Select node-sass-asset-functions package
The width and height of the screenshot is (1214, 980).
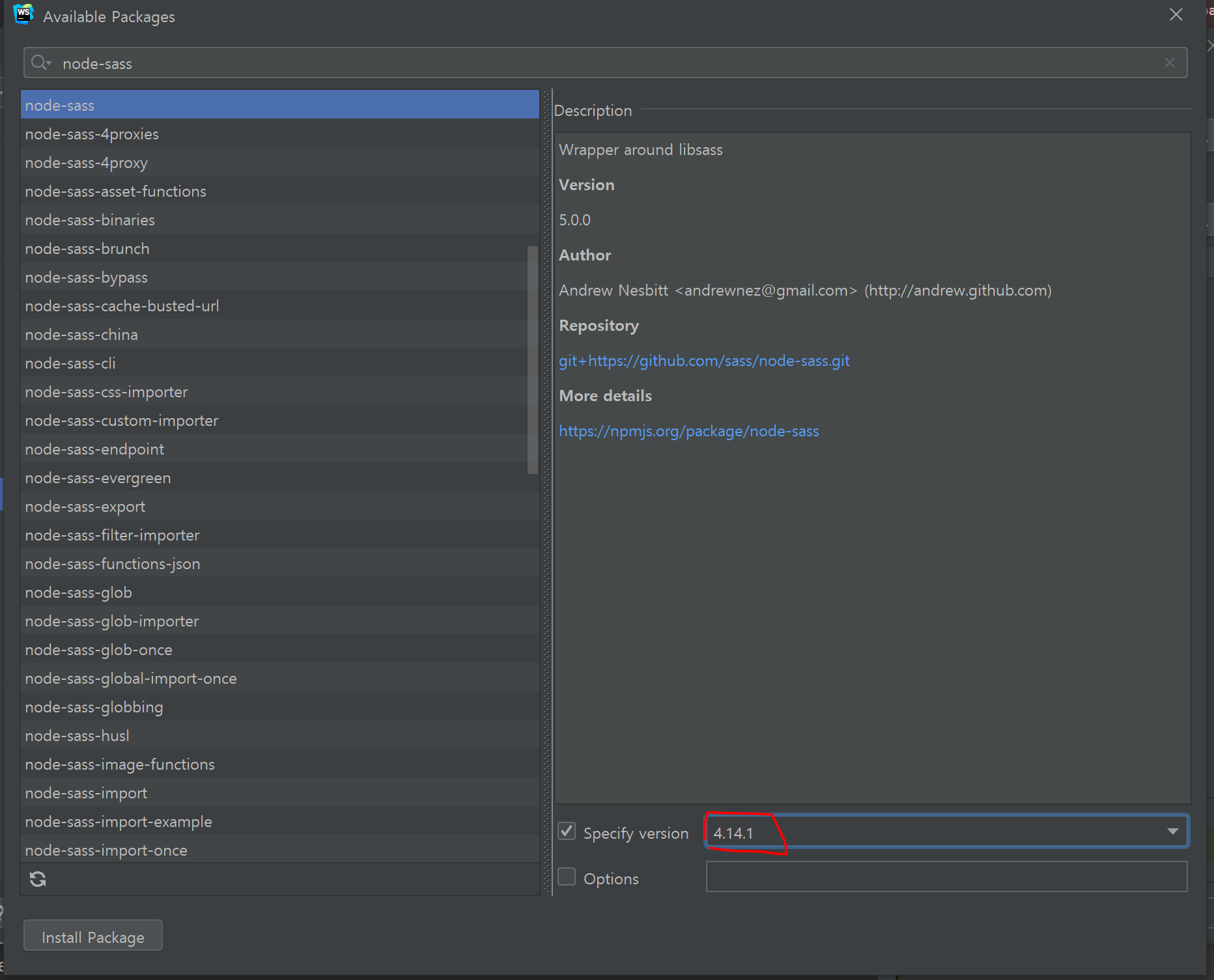tap(280, 191)
